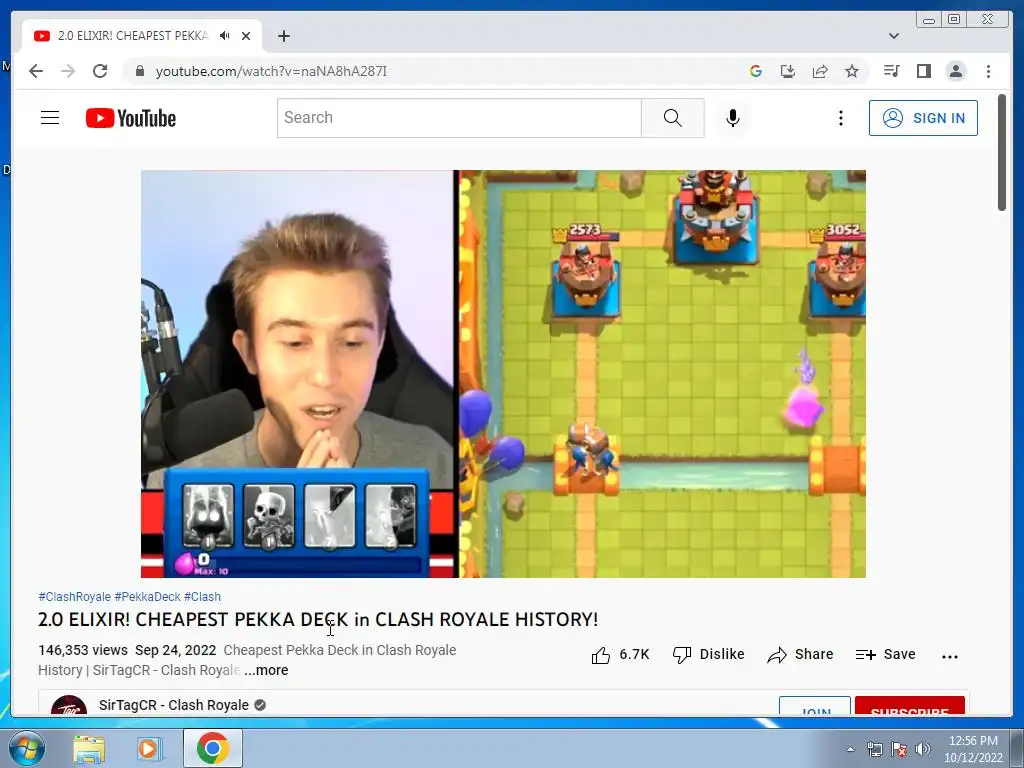This screenshot has height=768, width=1024.
Task: Like the video (6.7K)
Action: [620, 654]
